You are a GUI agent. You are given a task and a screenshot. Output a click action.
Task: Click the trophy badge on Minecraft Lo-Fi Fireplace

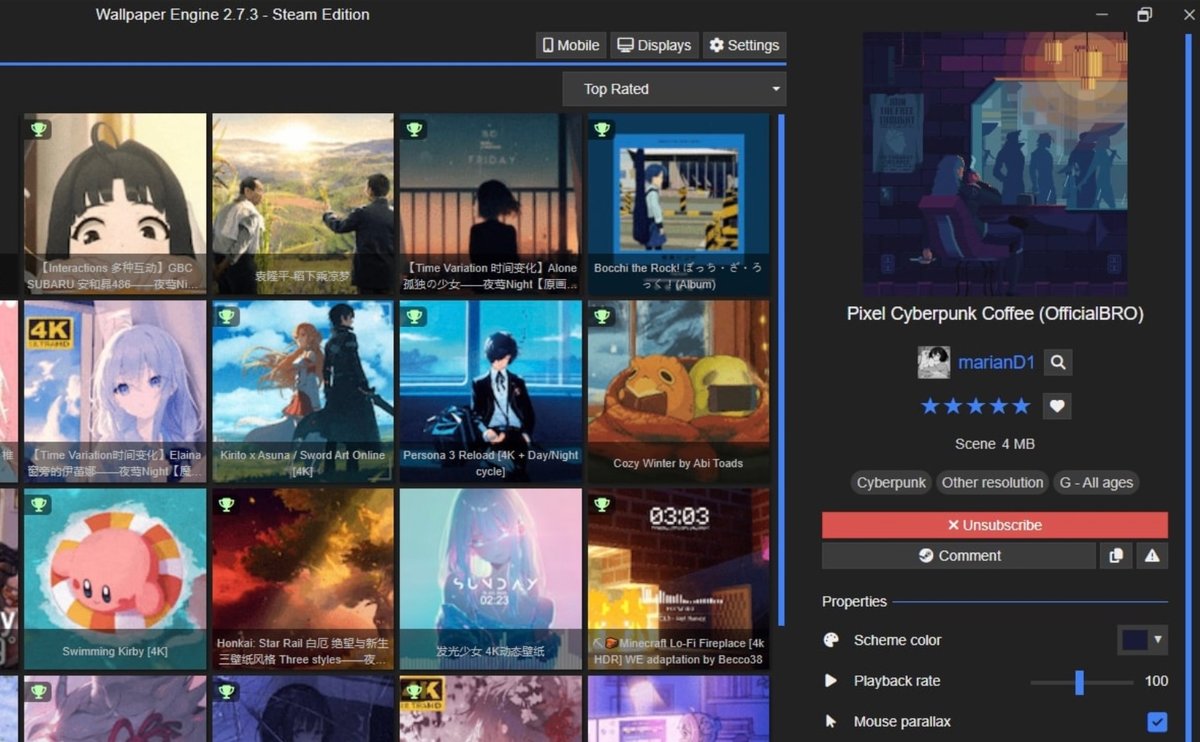[x=602, y=504]
